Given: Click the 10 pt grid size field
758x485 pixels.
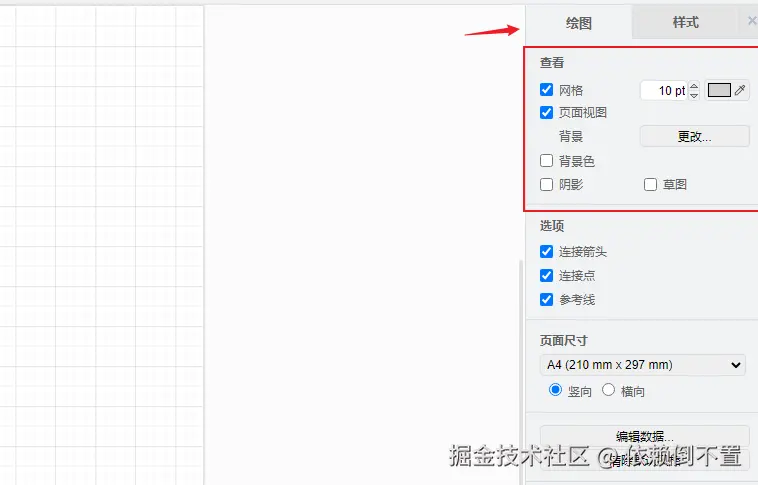Looking at the screenshot, I should (664, 90).
